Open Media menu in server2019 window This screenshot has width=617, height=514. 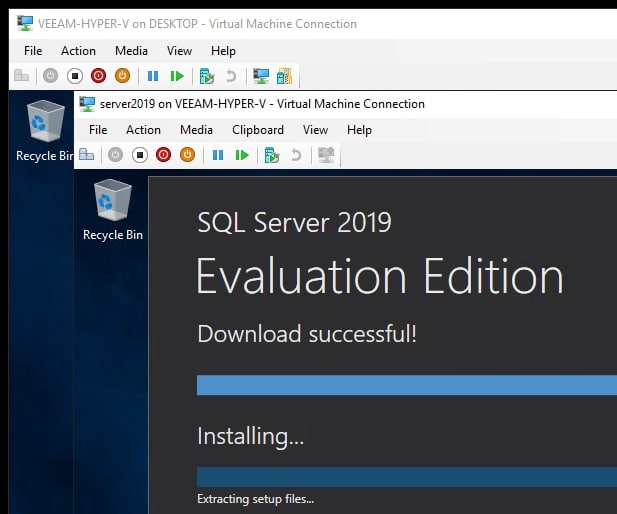(x=196, y=130)
